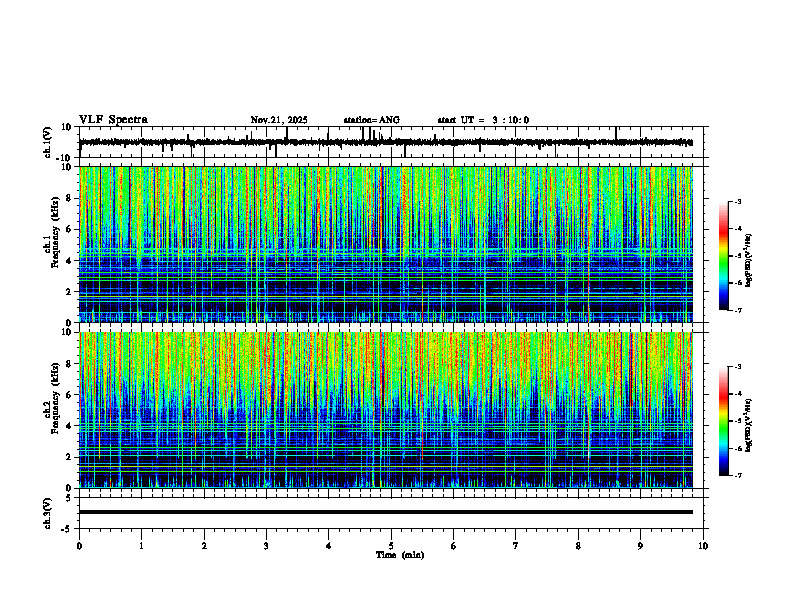This screenshot has width=792, height=612.
Task: Click the -7 label on ch.2 color bar
Action: (x=737, y=476)
